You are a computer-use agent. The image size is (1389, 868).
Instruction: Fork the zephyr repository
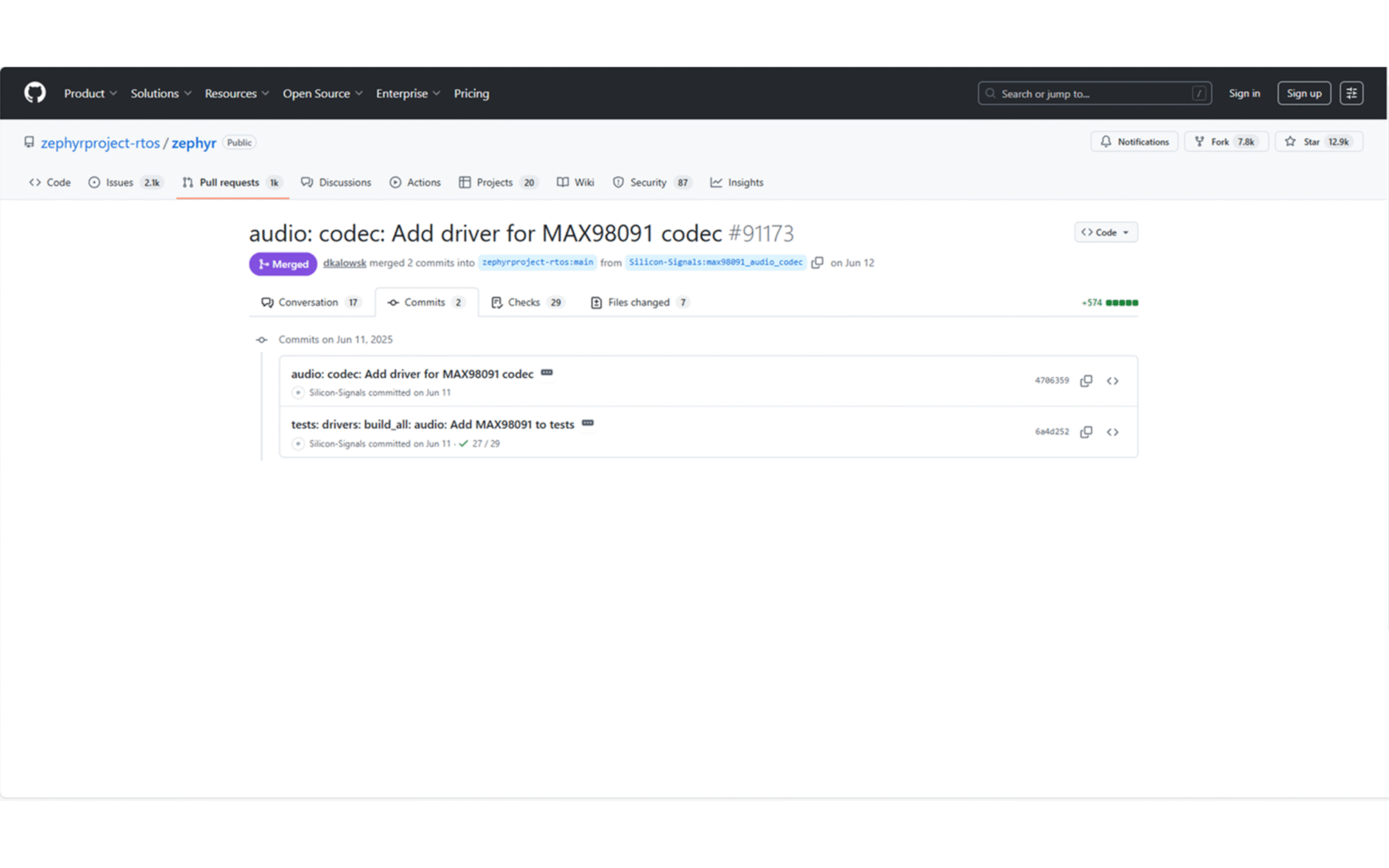pyautogui.click(x=1225, y=142)
